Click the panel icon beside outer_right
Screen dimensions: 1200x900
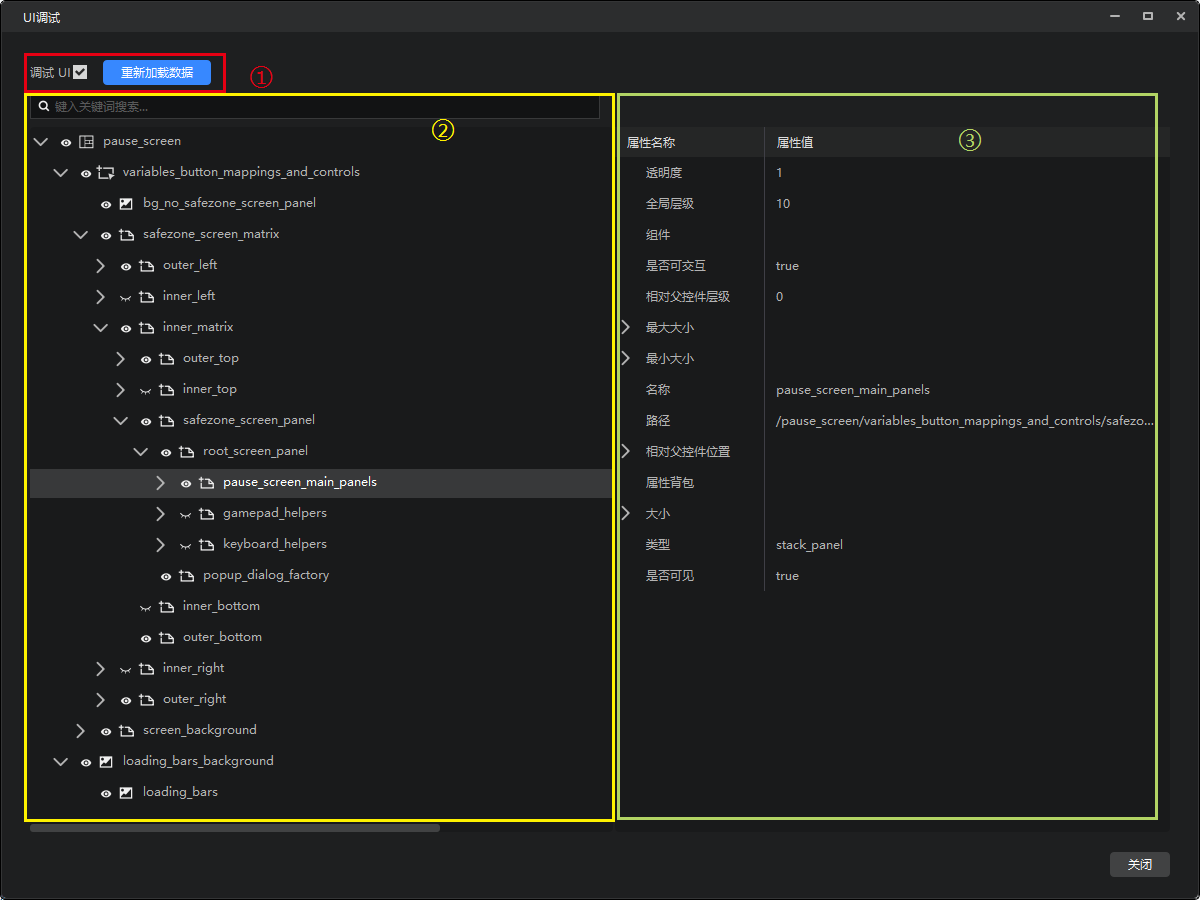coord(146,700)
